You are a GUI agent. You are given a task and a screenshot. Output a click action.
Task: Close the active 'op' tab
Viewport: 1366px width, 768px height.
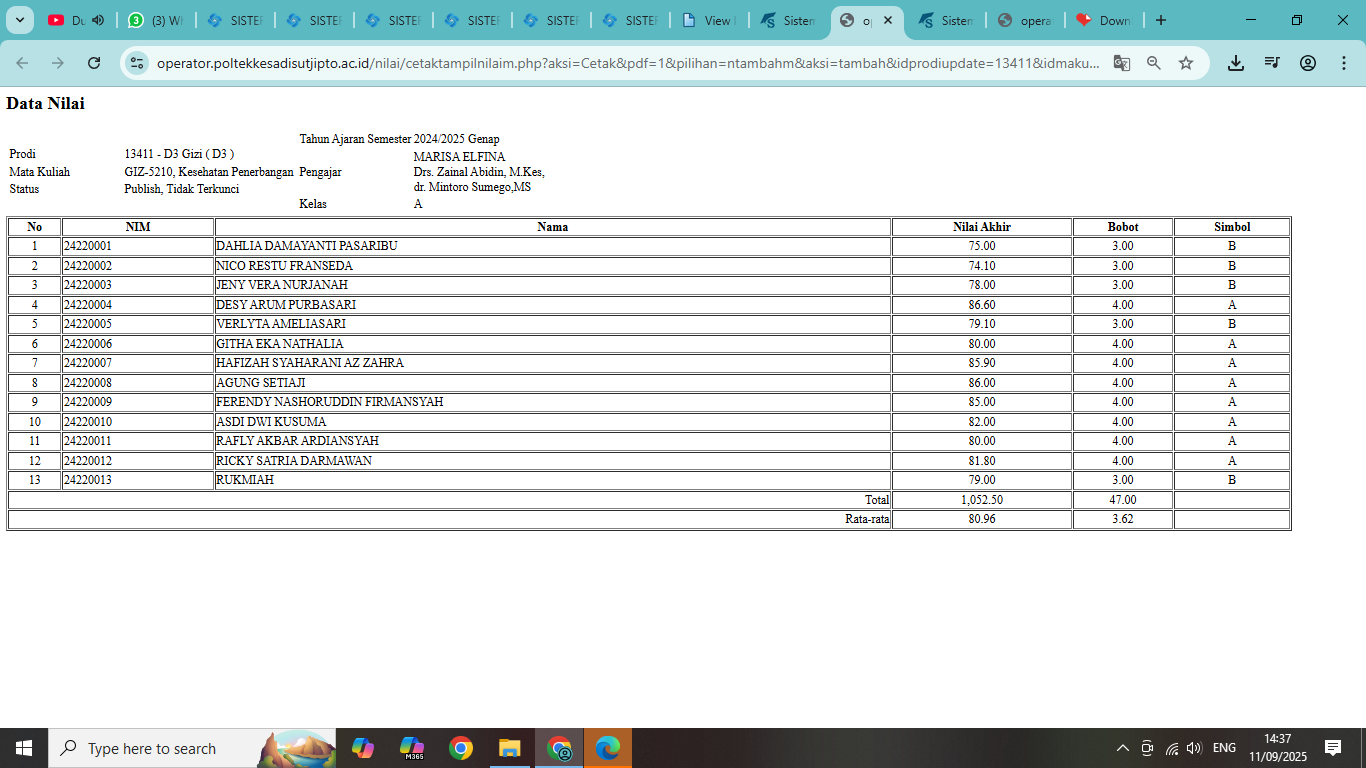click(x=888, y=20)
